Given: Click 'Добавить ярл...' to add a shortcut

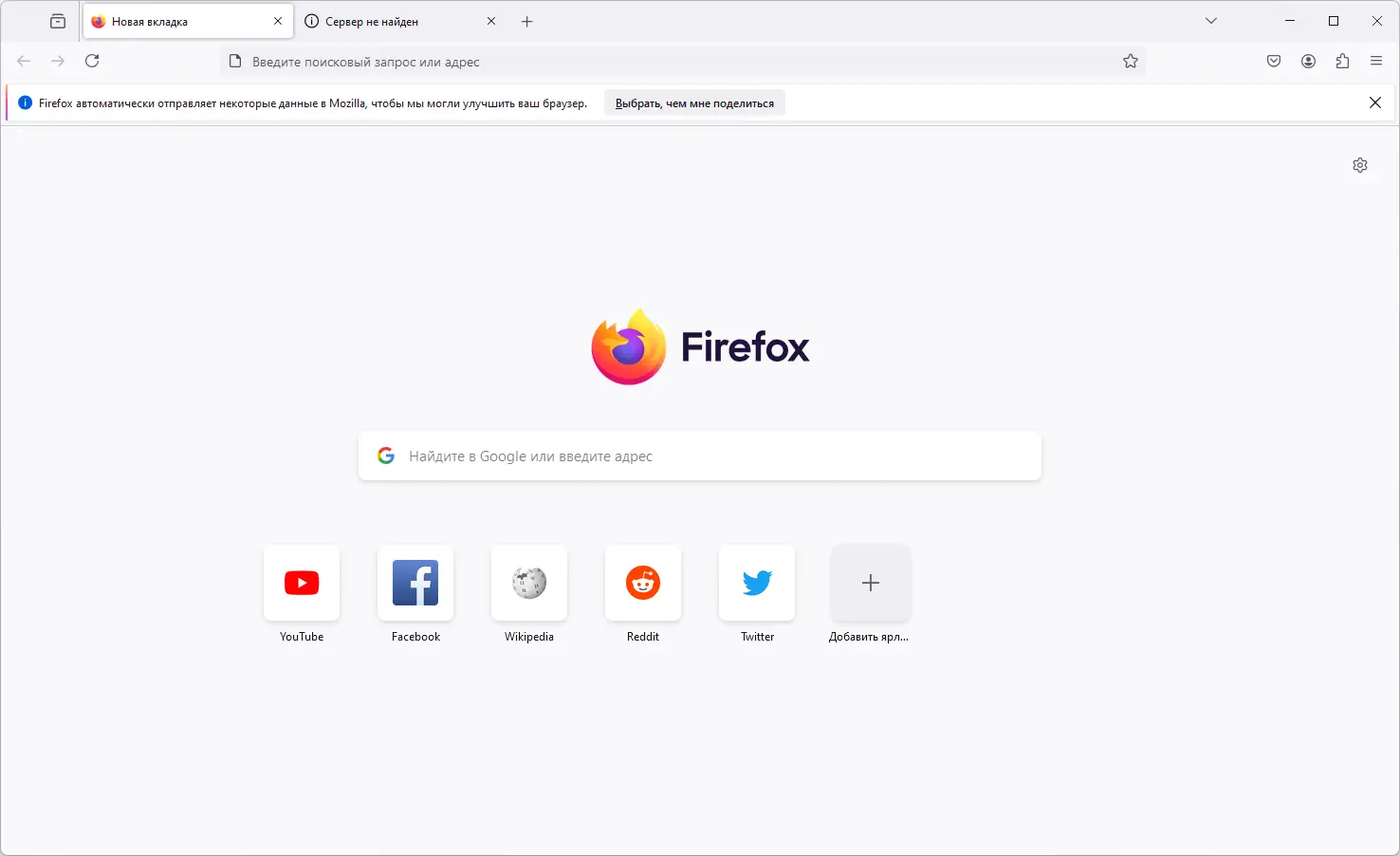Looking at the screenshot, I should (x=870, y=583).
